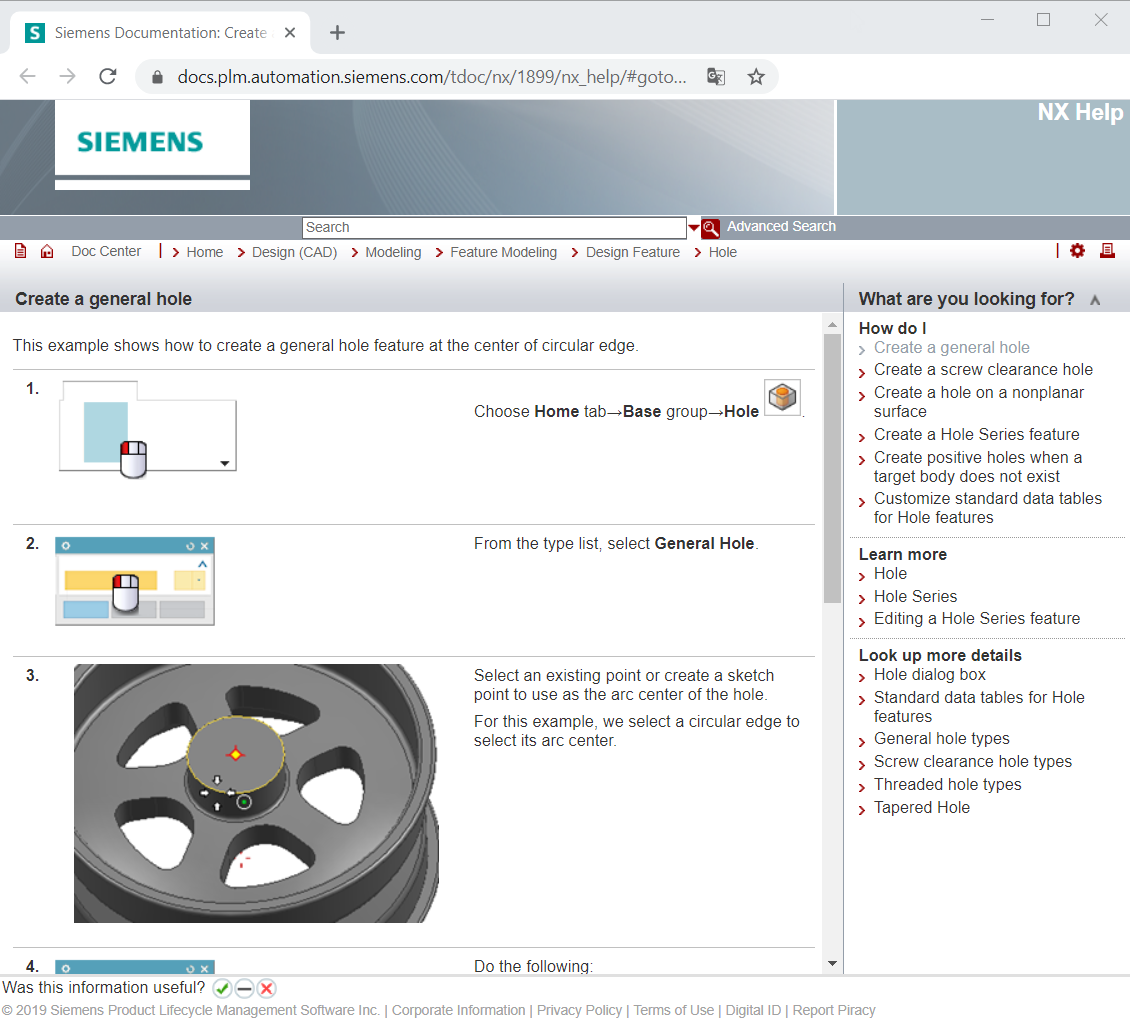Open 'Hole dialog box' link
Screen dimensions: 1130x1023
(930, 675)
